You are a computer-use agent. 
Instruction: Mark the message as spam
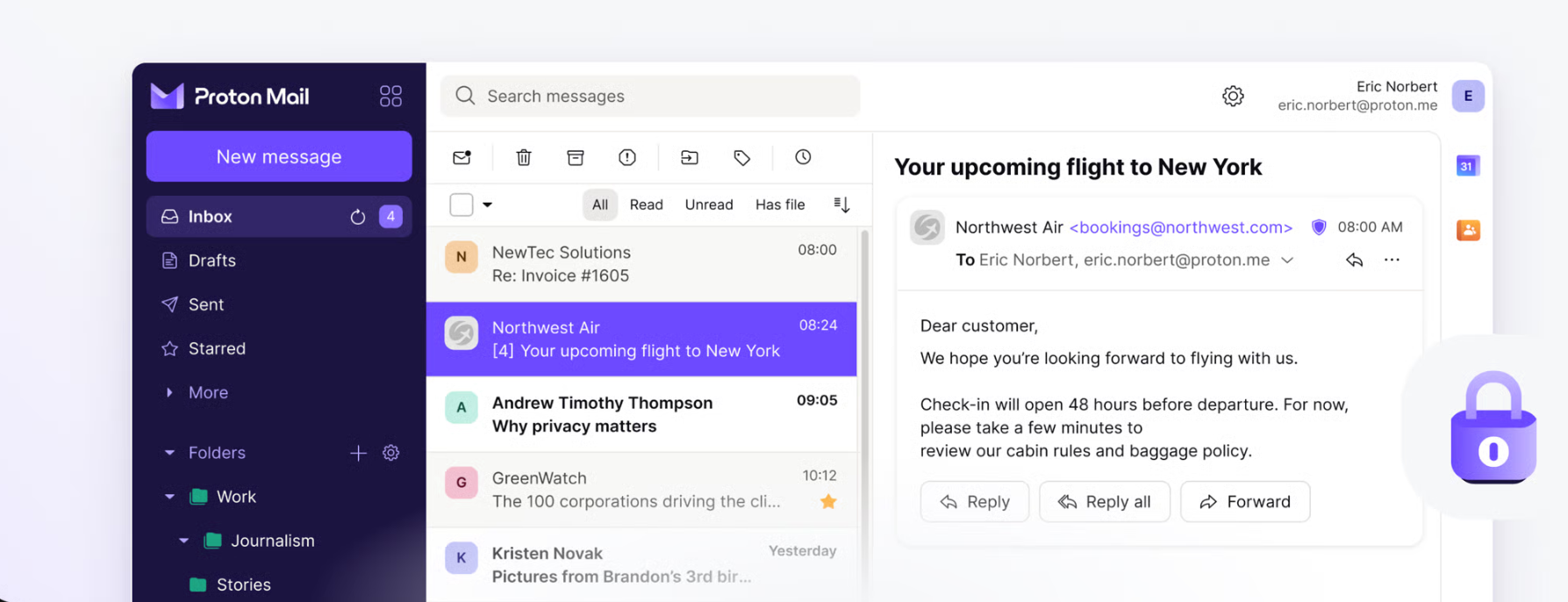tap(627, 157)
